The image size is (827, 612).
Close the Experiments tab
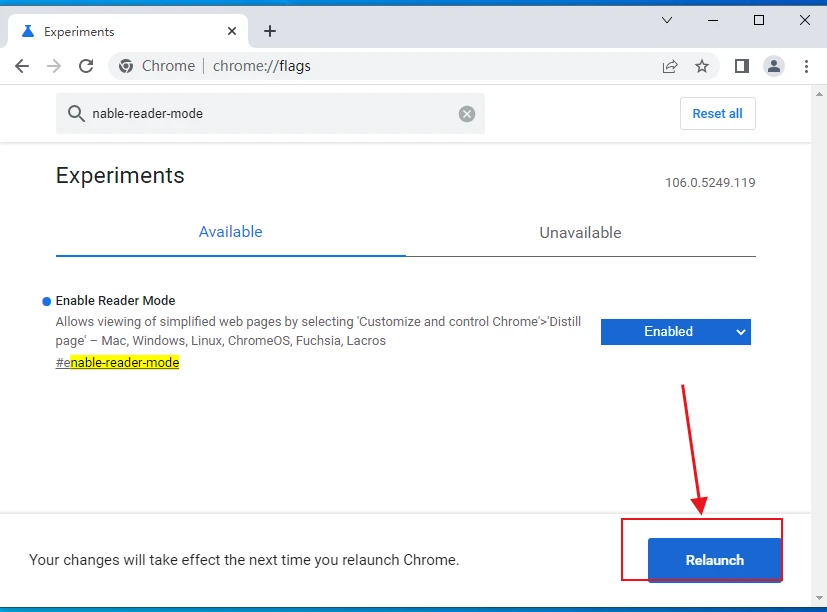point(232,31)
